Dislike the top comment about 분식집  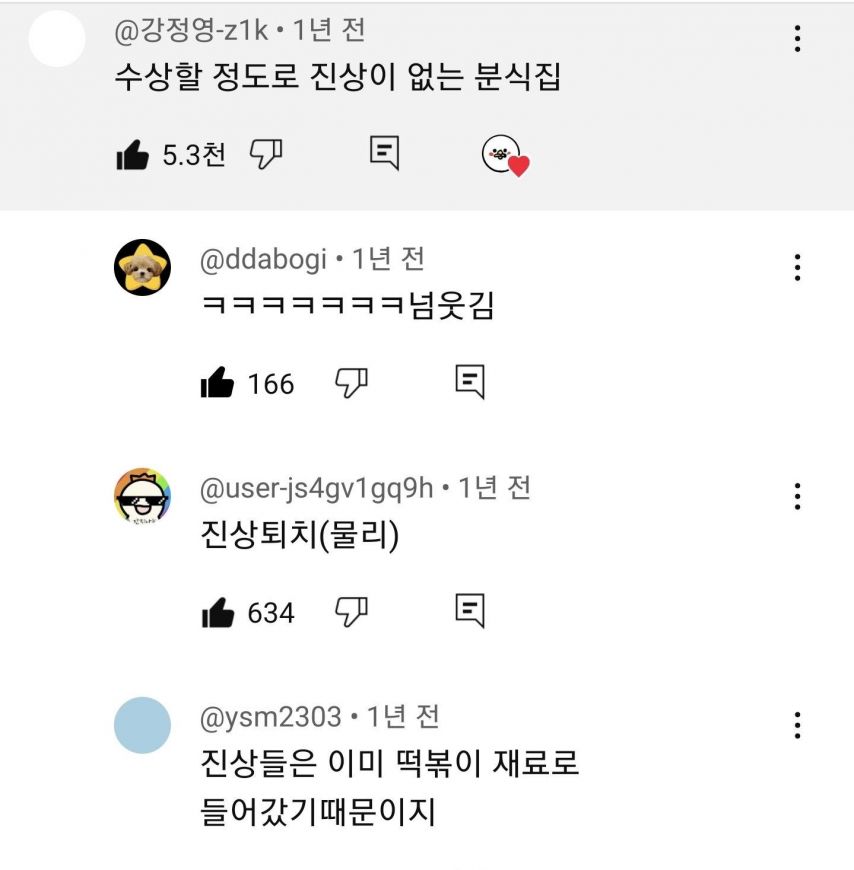tap(266, 154)
